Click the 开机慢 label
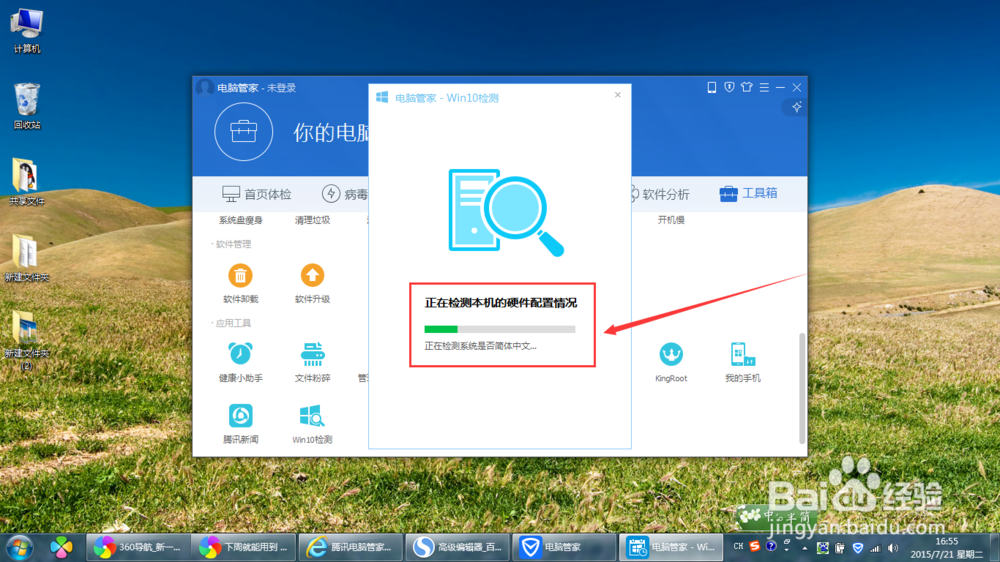 671,220
